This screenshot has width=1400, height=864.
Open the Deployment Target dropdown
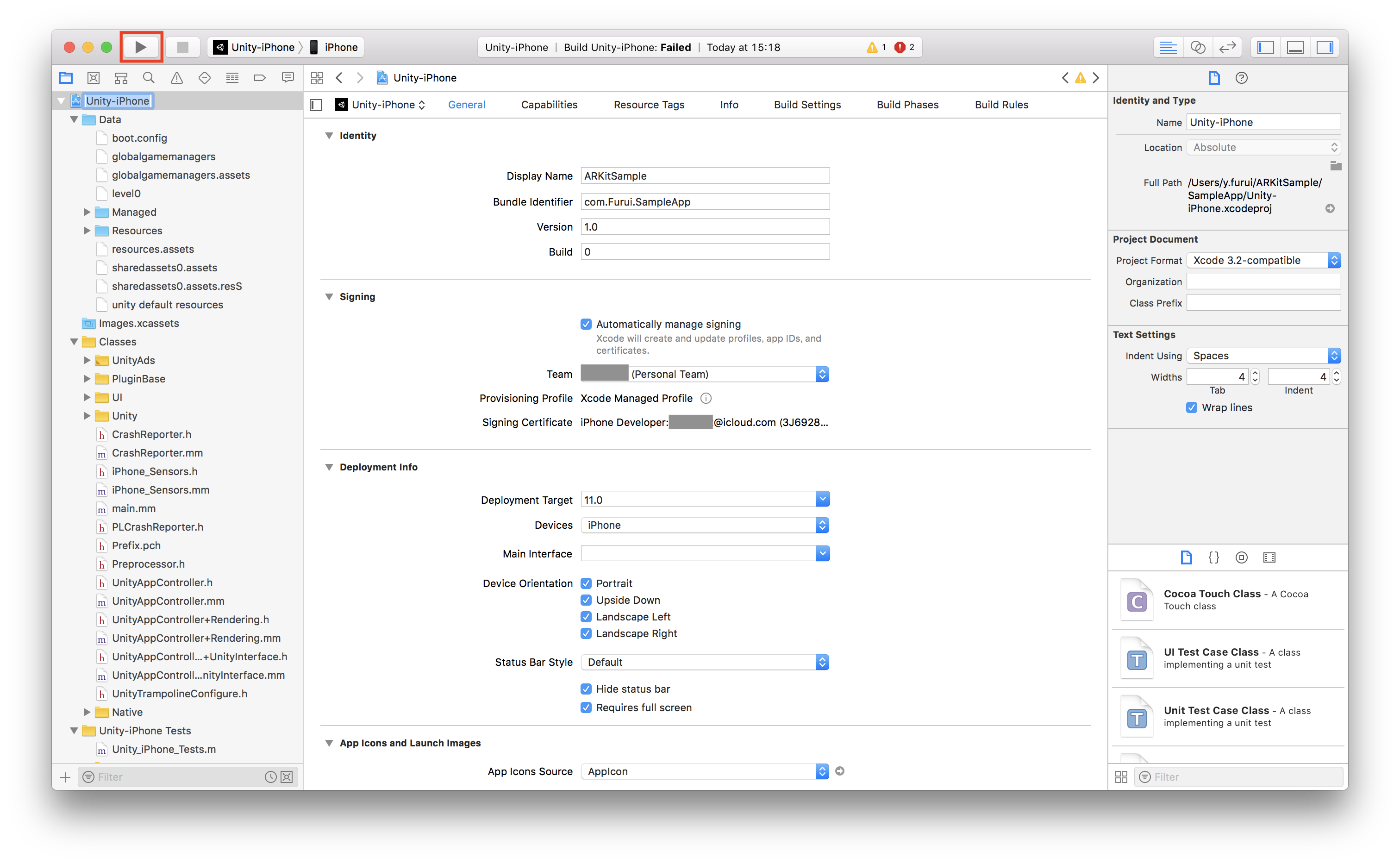tap(822, 500)
